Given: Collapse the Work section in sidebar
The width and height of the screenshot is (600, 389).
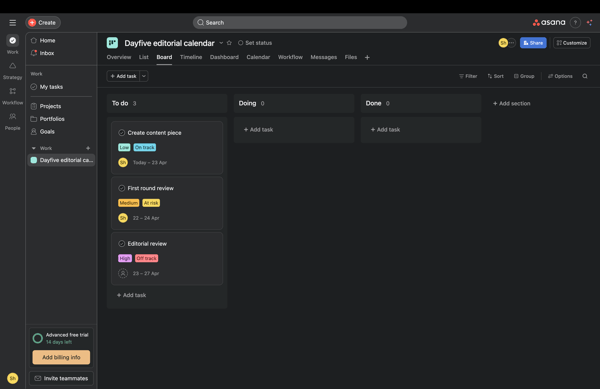Looking at the screenshot, I should [34, 148].
